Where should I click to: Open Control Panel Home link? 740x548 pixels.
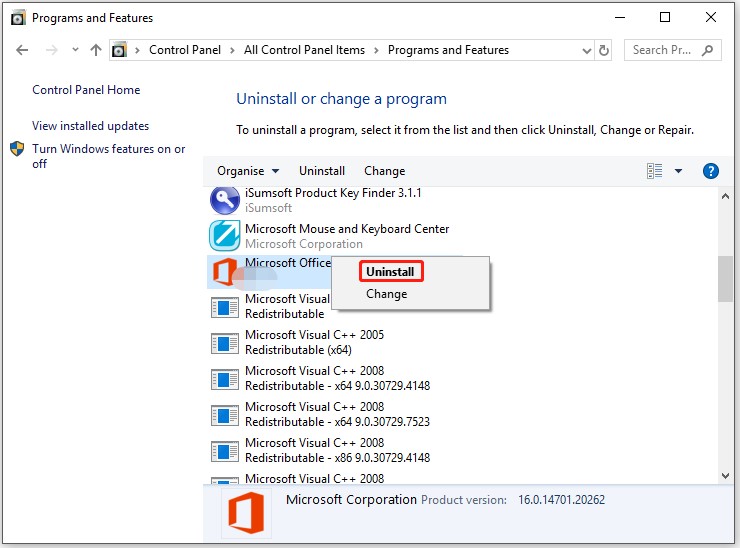pyautogui.click(x=86, y=90)
